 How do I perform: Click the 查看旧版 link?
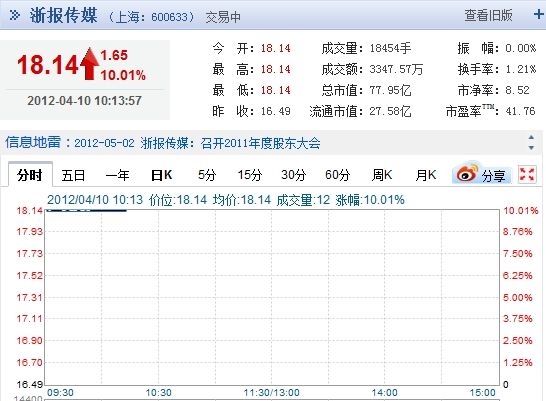[488, 15]
